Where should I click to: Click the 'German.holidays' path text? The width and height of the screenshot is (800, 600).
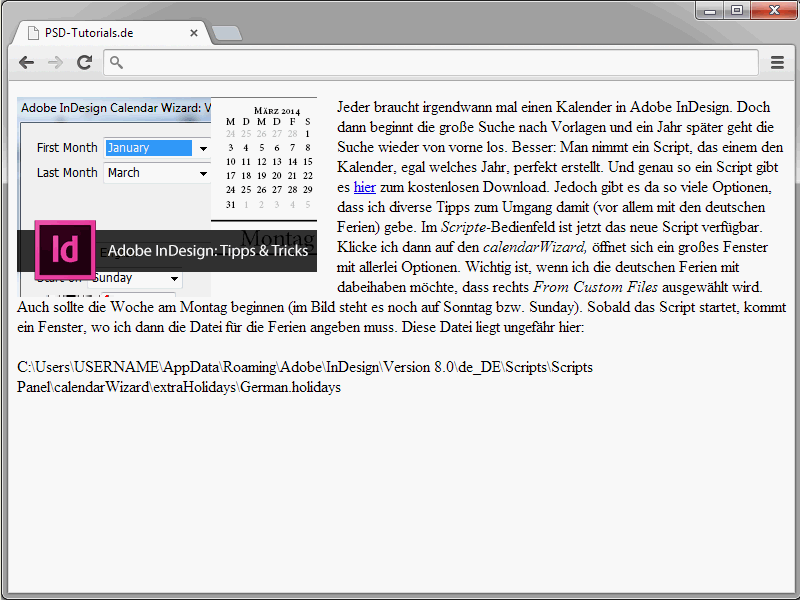point(290,387)
